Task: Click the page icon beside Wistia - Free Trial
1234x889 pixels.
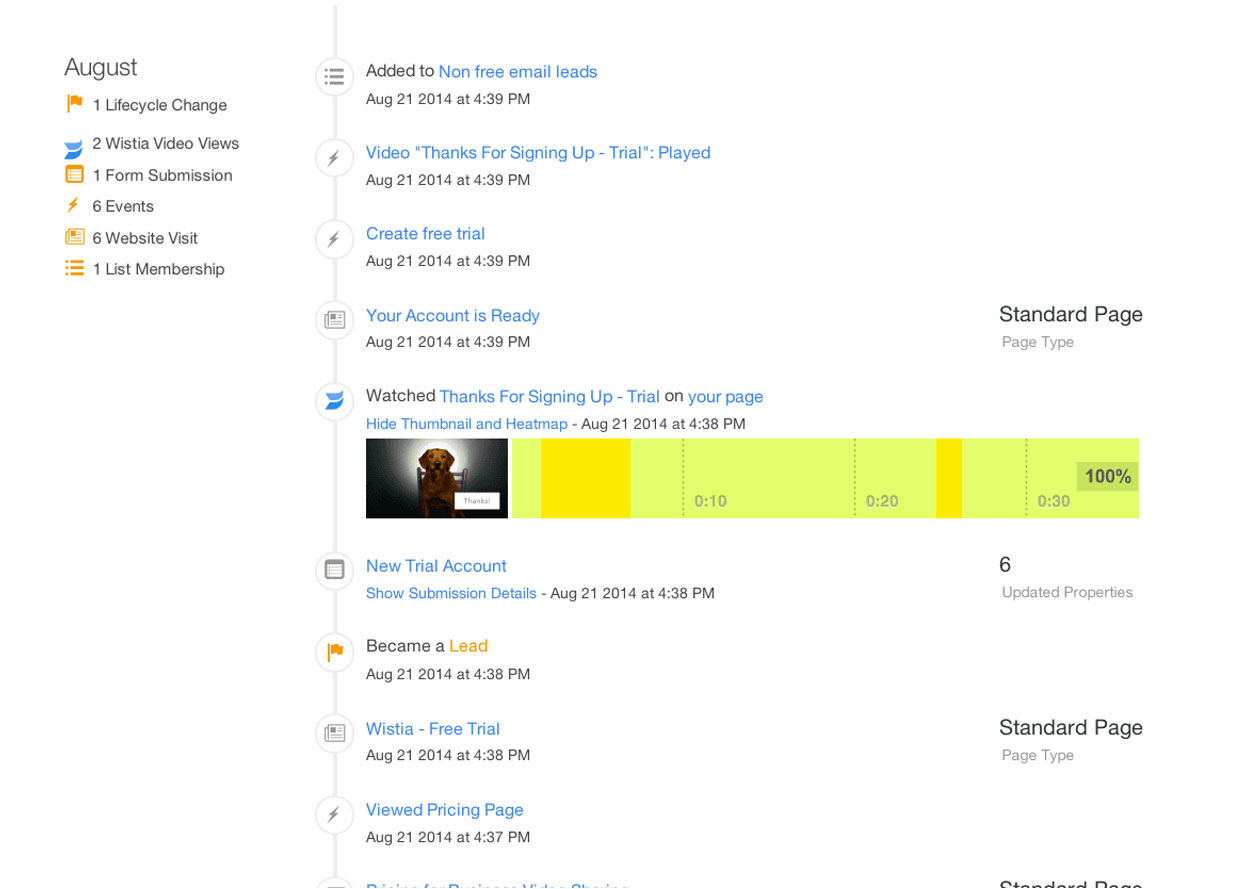Action: [334, 733]
